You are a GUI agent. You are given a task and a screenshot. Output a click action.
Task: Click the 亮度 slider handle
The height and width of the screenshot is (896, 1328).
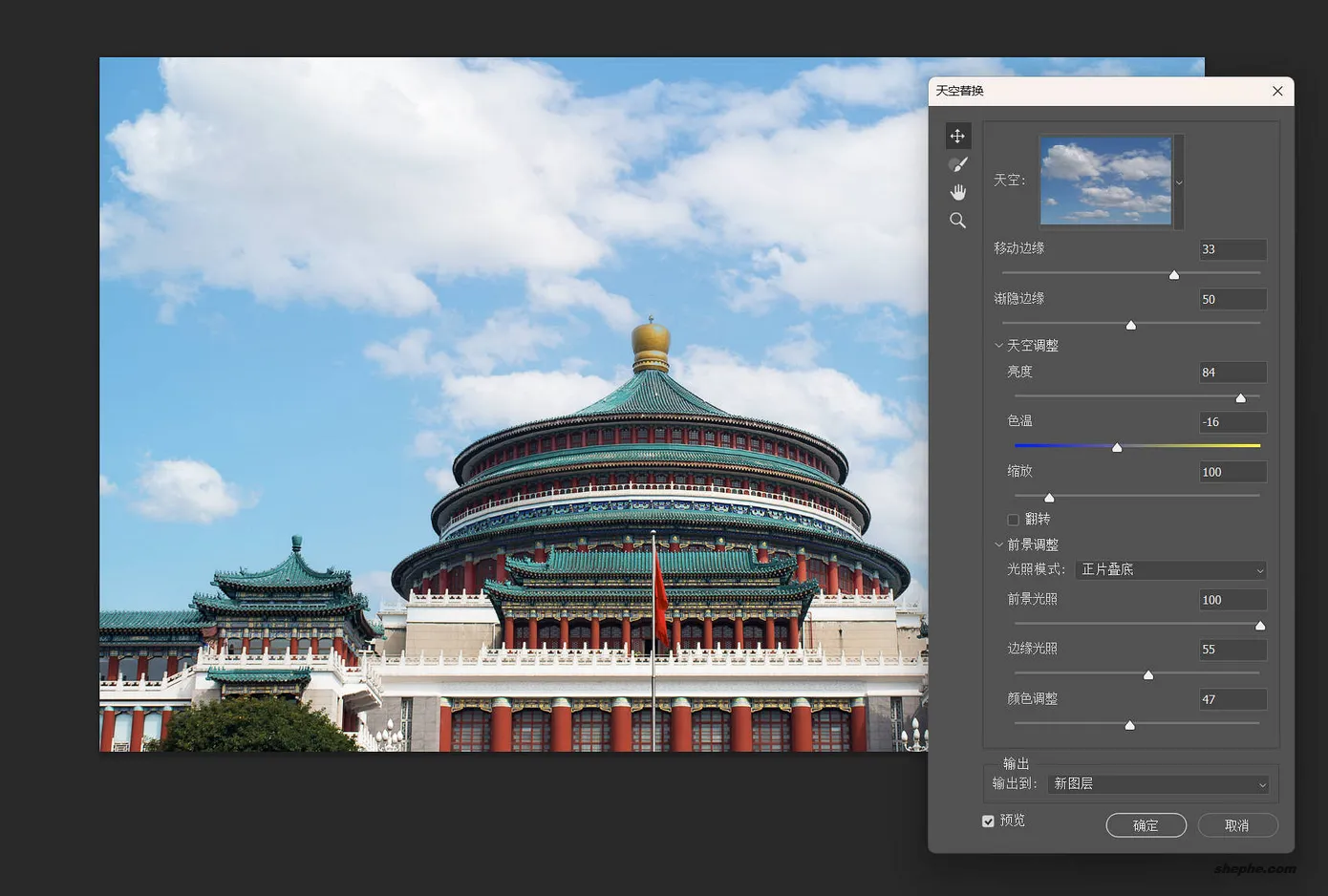point(1241,398)
